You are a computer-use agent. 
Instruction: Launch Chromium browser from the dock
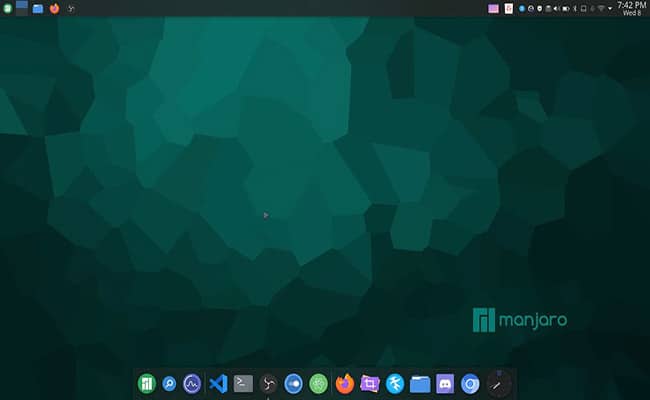point(470,384)
